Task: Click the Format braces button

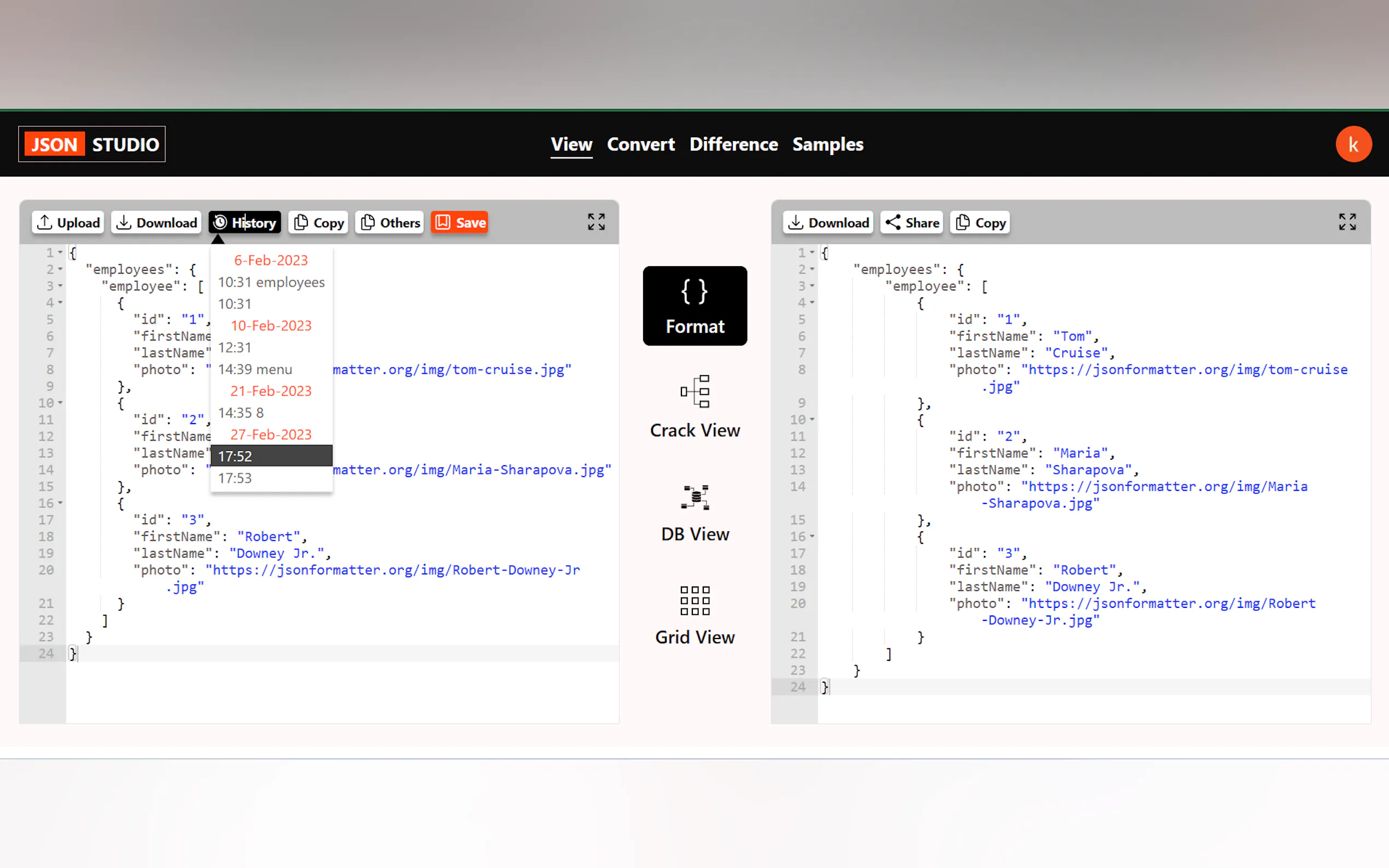Action: click(x=694, y=306)
